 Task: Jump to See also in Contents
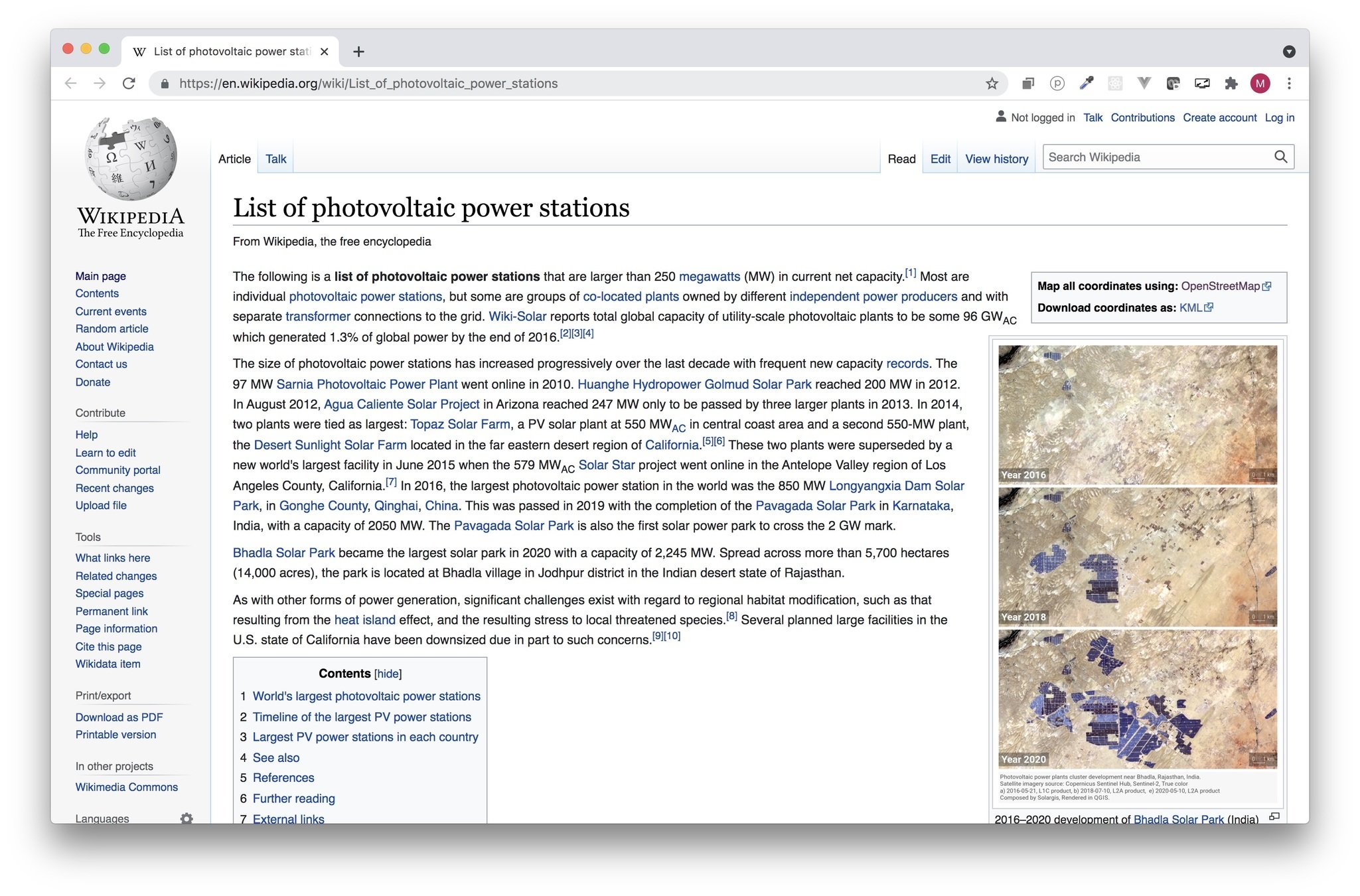pyautogui.click(x=275, y=757)
